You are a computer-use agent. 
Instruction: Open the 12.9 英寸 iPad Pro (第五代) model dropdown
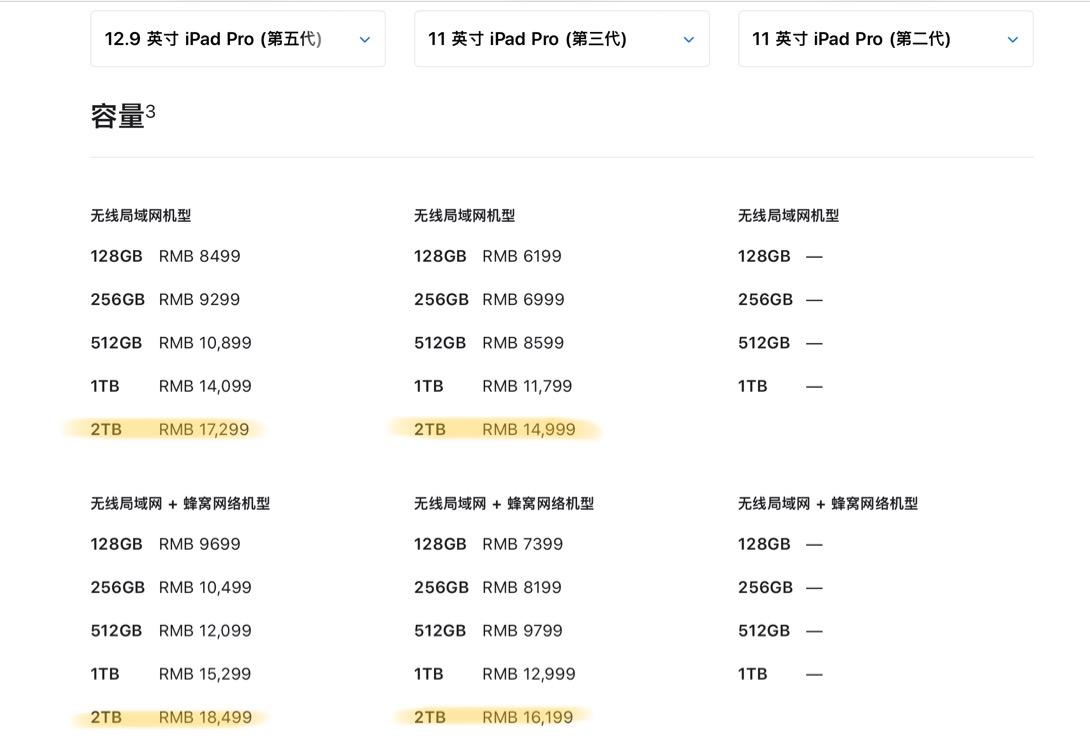tap(238, 39)
